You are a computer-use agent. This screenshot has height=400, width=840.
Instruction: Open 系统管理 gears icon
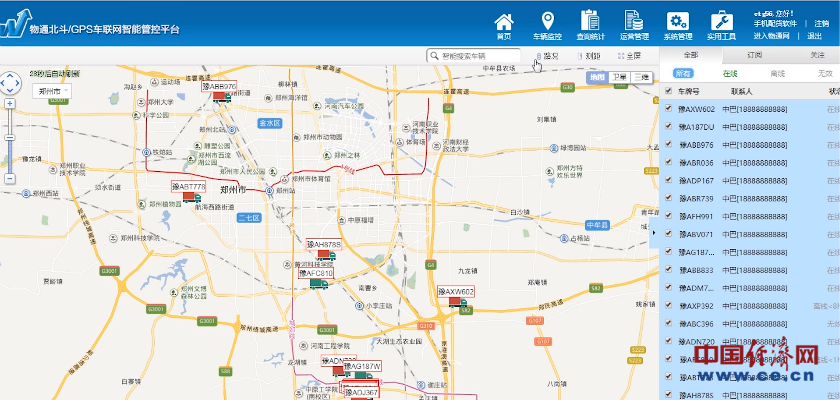[678, 21]
